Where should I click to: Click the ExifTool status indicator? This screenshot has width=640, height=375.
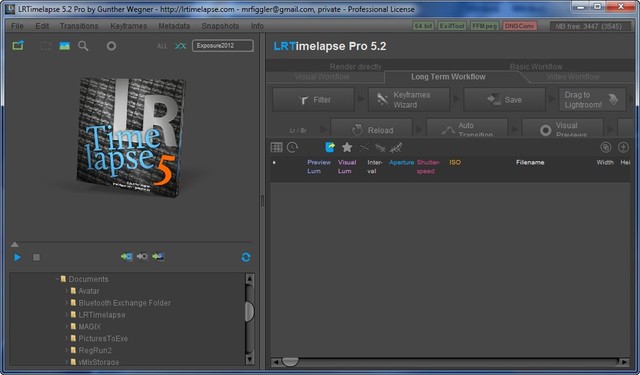point(452,26)
